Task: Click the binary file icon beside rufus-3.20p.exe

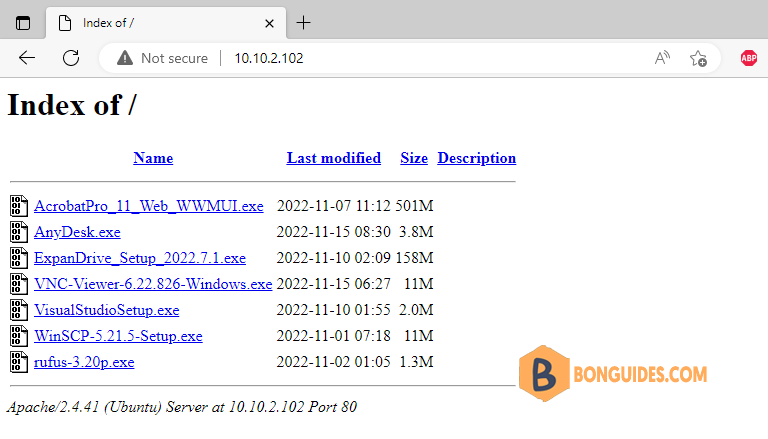Action: click(19, 362)
